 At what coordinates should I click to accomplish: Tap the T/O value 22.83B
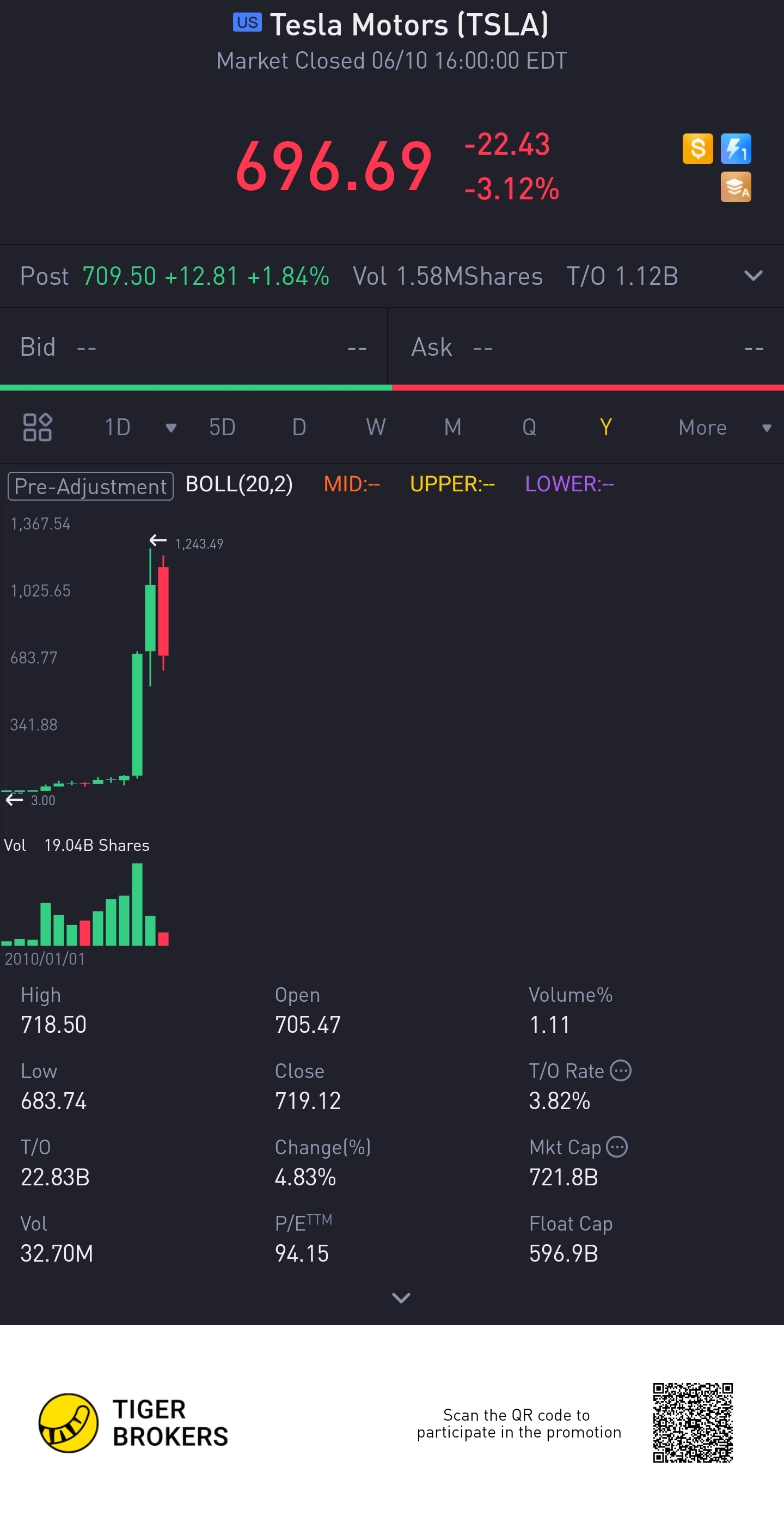55,1177
